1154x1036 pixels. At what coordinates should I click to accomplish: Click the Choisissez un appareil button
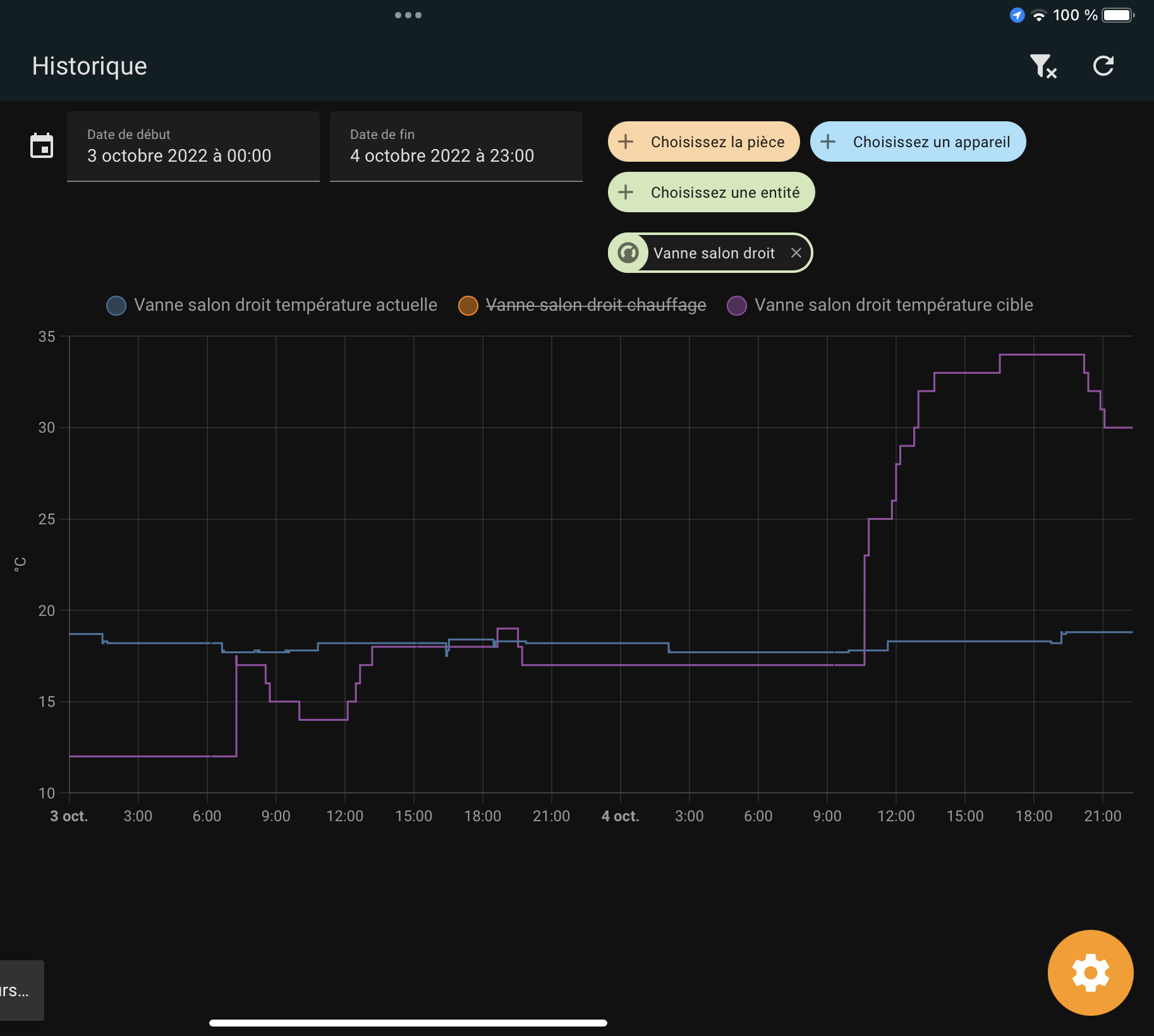(918, 142)
